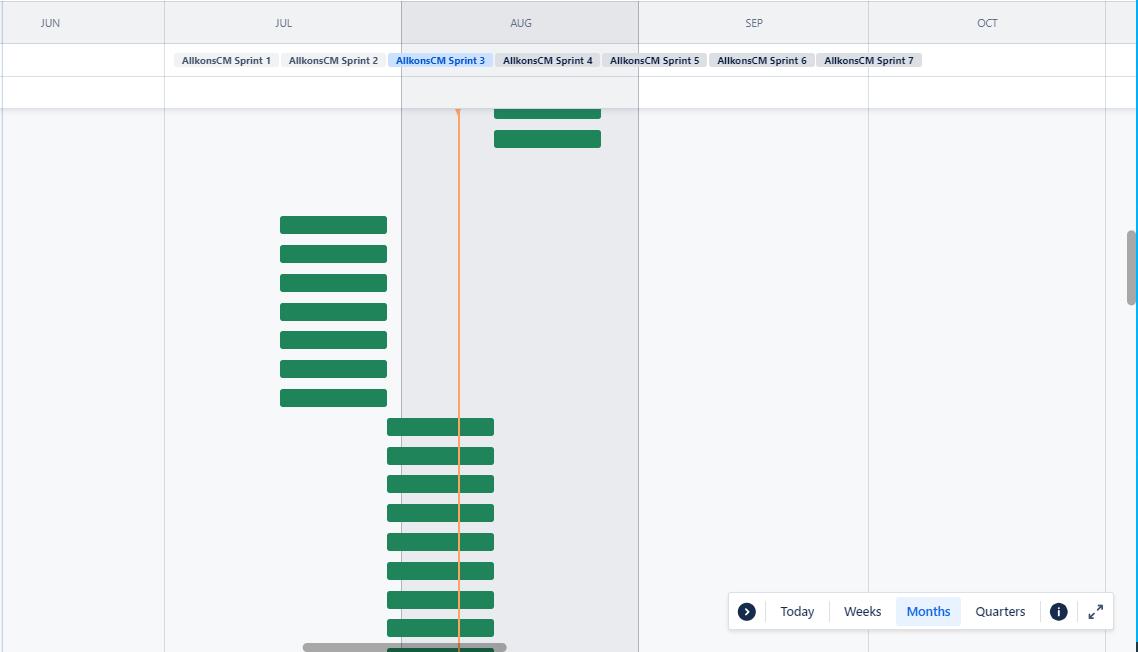This screenshot has height=652, width=1138.
Task: Expand the sidebar using the circular chevron icon
Action: [746, 611]
